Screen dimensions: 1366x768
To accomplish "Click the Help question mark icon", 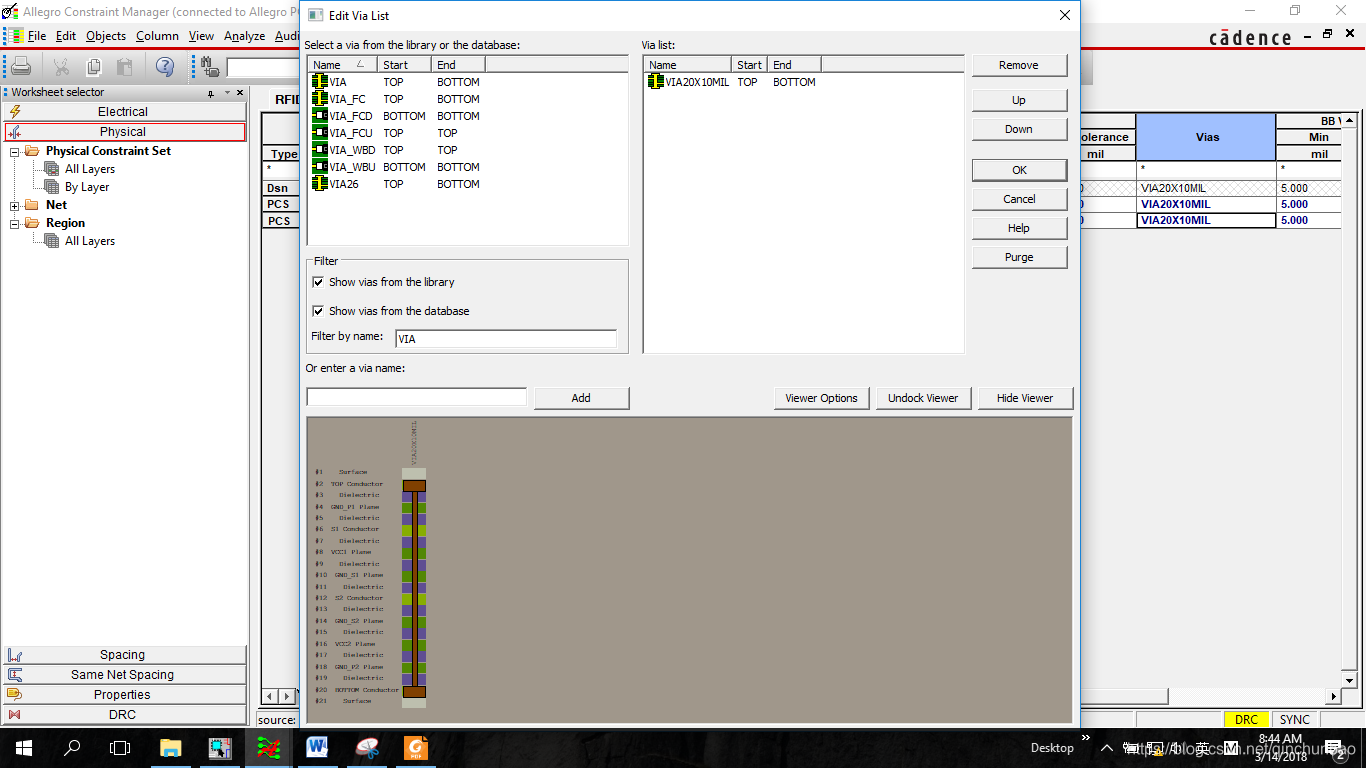I will pyautogui.click(x=164, y=67).
